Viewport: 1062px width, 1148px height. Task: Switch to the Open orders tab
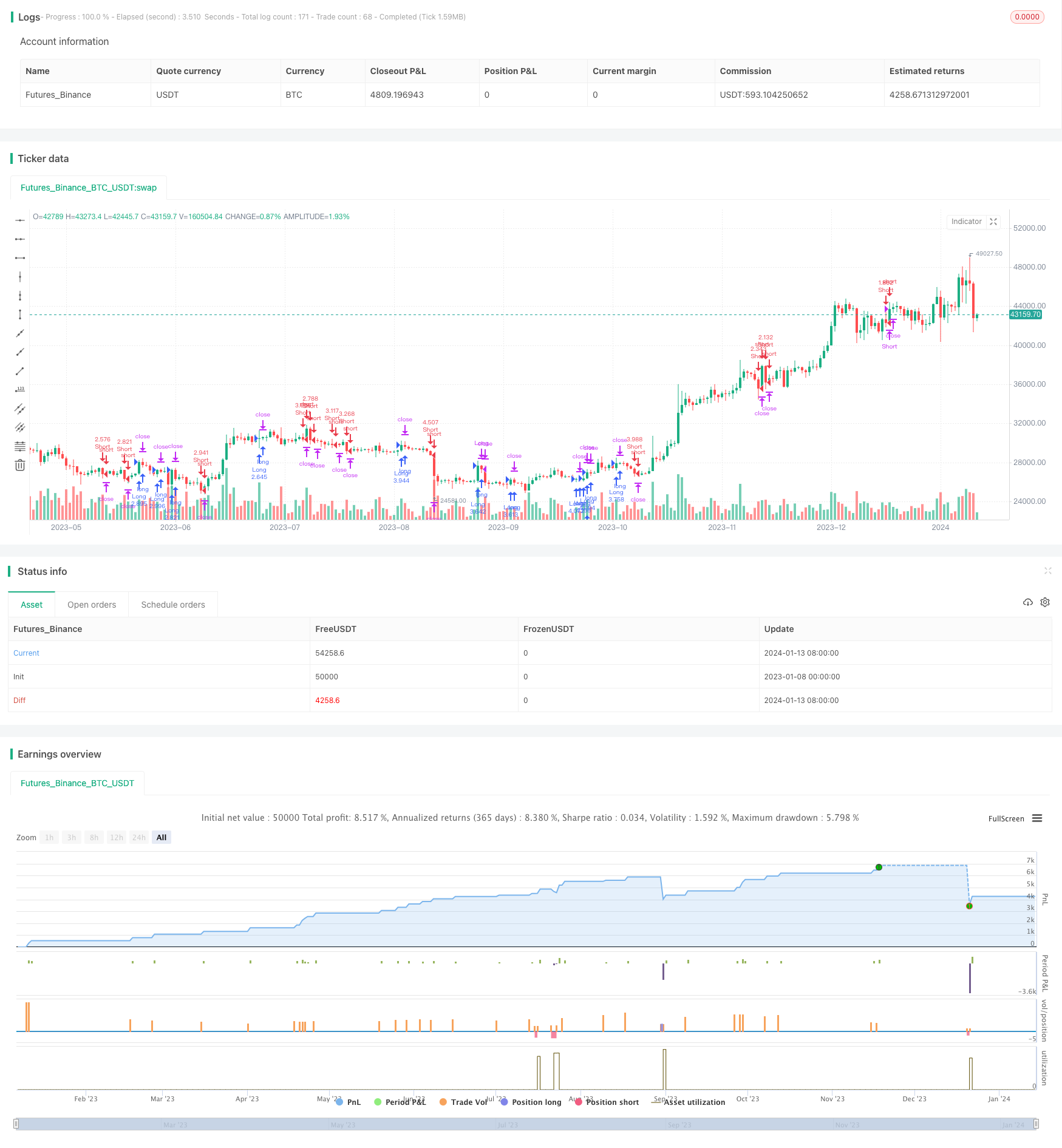[x=92, y=604]
